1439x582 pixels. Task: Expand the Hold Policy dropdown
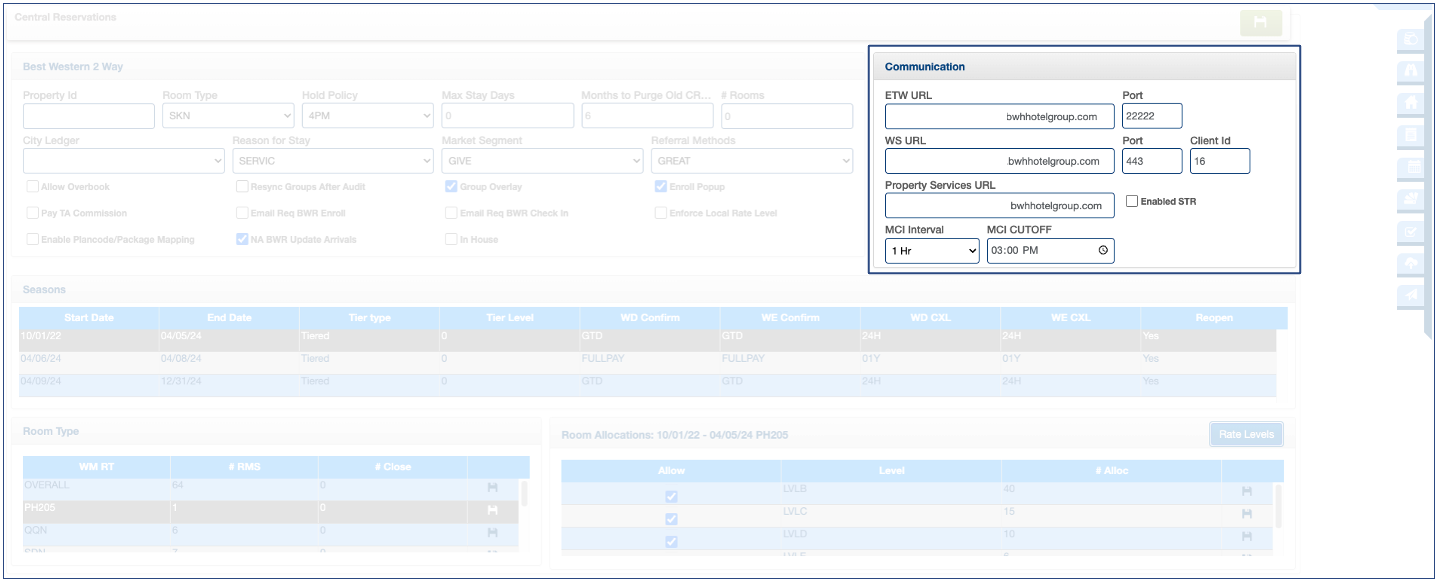coord(367,116)
